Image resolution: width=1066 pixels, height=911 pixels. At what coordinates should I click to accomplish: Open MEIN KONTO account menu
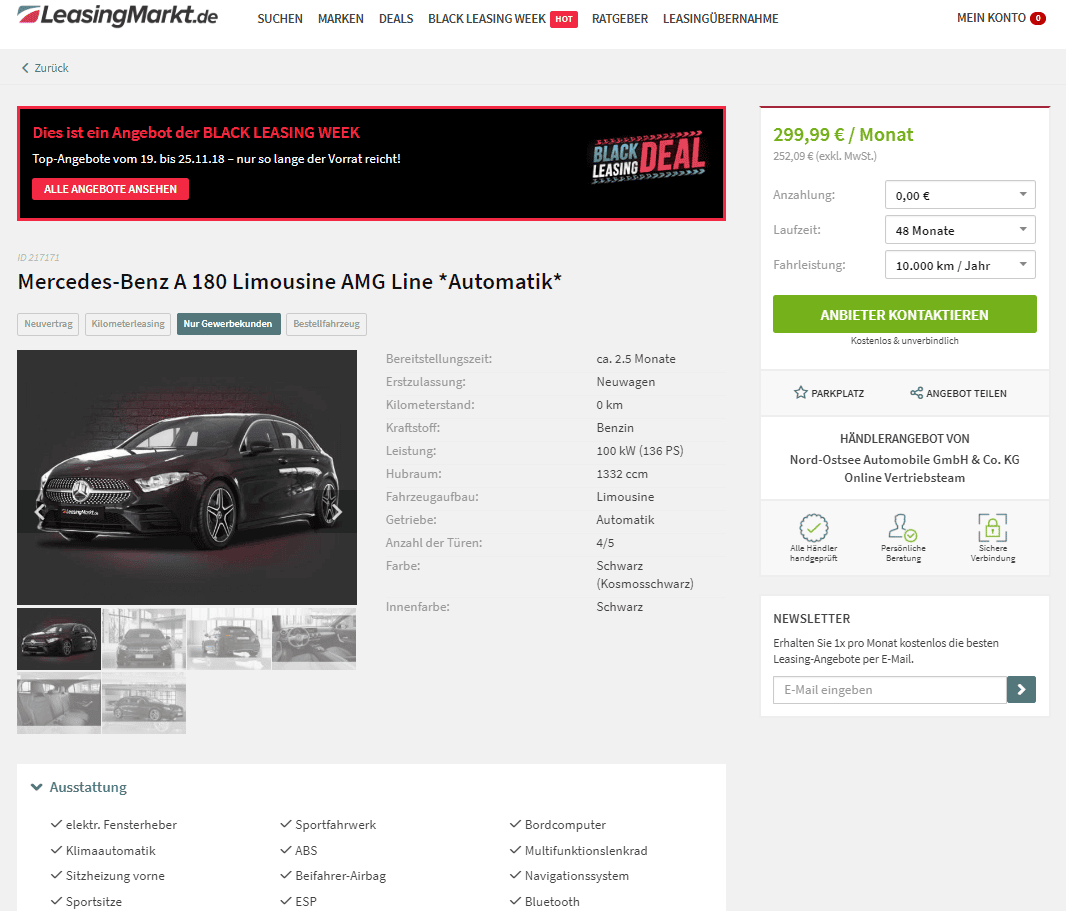point(991,18)
